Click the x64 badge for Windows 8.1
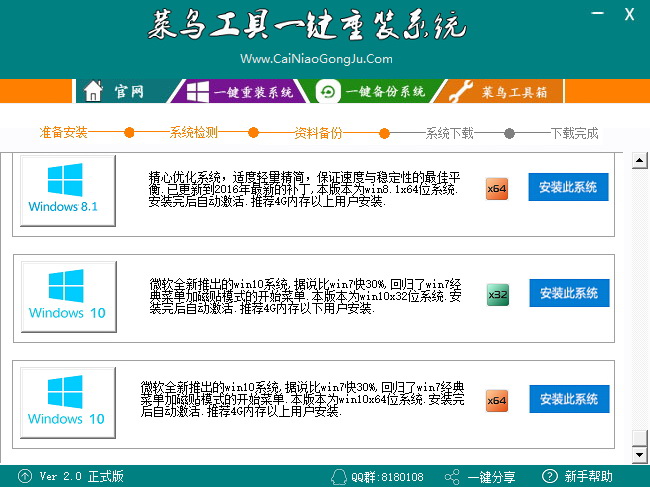The image size is (650, 487). pyautogui.click(x=497, y=189)
